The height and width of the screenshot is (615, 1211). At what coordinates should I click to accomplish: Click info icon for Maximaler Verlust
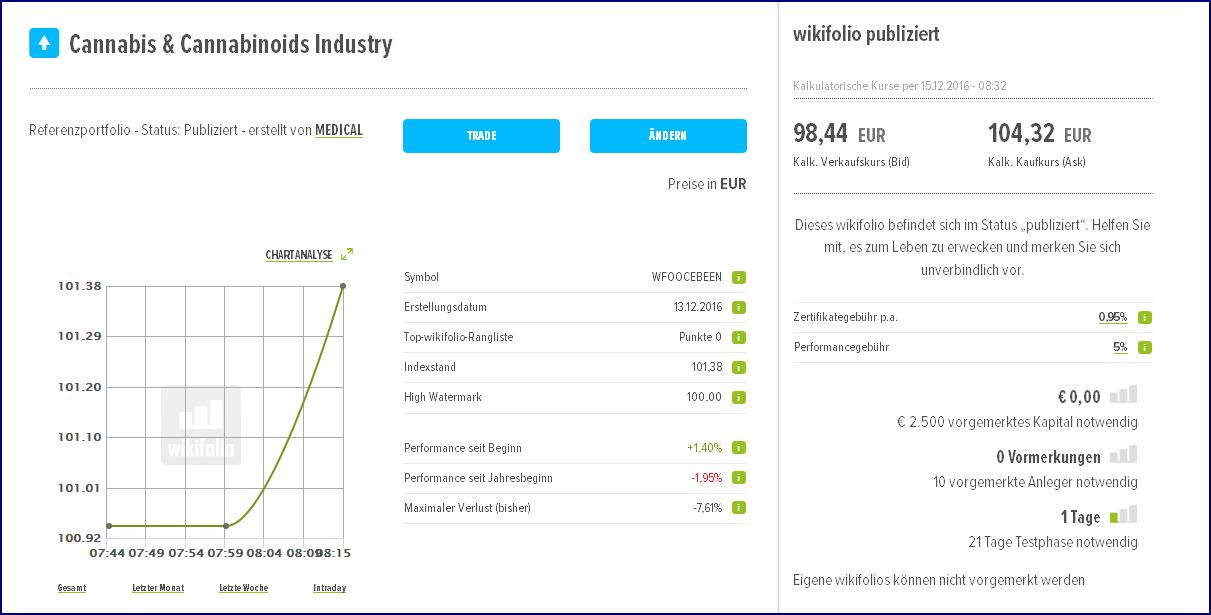pos(738,508)
